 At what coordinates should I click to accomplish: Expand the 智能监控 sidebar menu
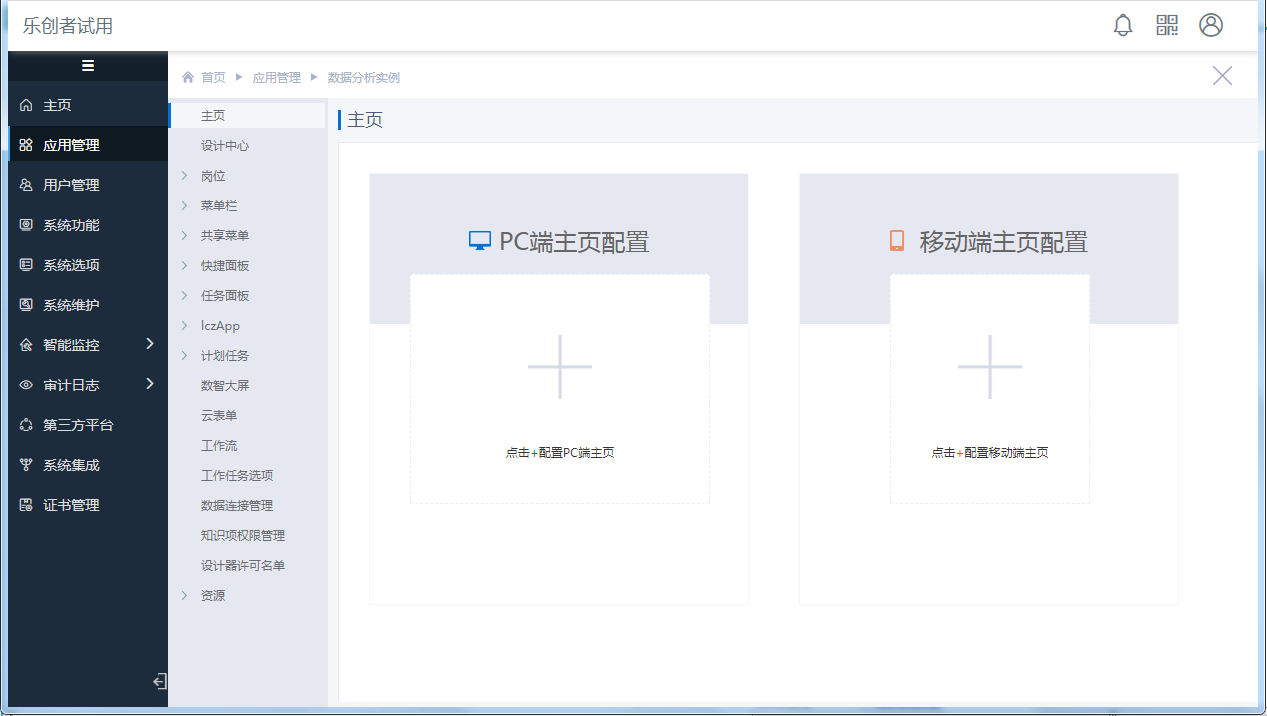point(150,344)
